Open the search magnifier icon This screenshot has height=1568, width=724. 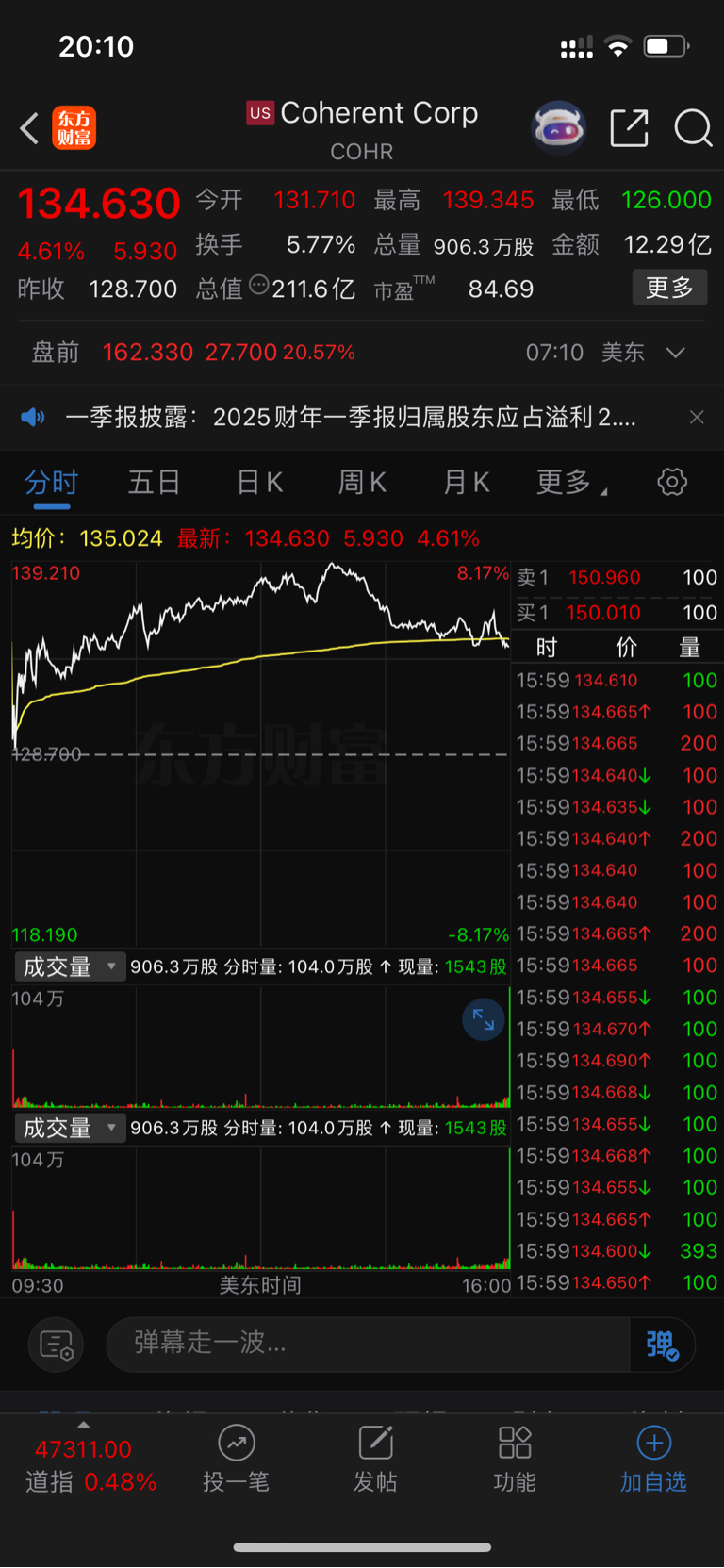[x=693, y=128]
